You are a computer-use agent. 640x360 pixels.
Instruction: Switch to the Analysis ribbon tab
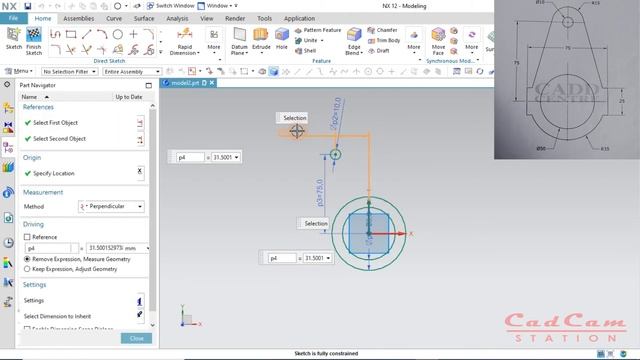[177, 18]
